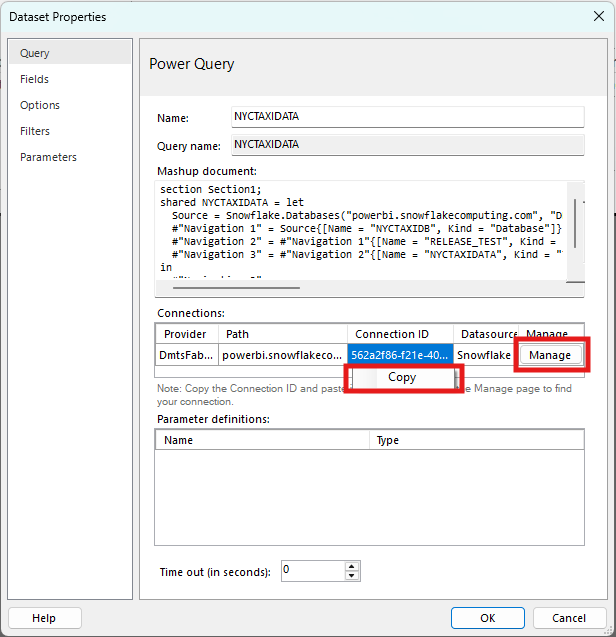Click inside the Mashup document text area
This screenshot has width=616, height=637.
coord(361,231)
